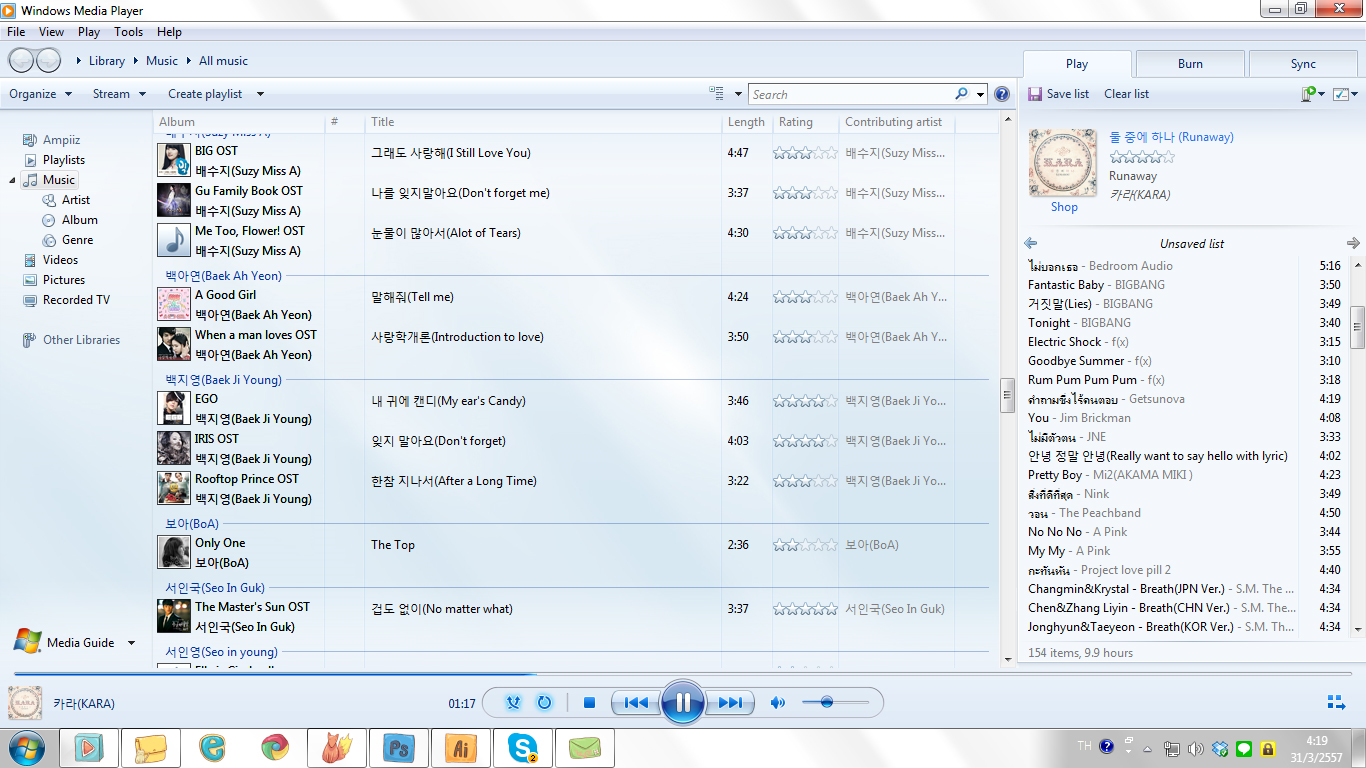Mute the player volume
1366x768 pixels.
pos(778,703)
